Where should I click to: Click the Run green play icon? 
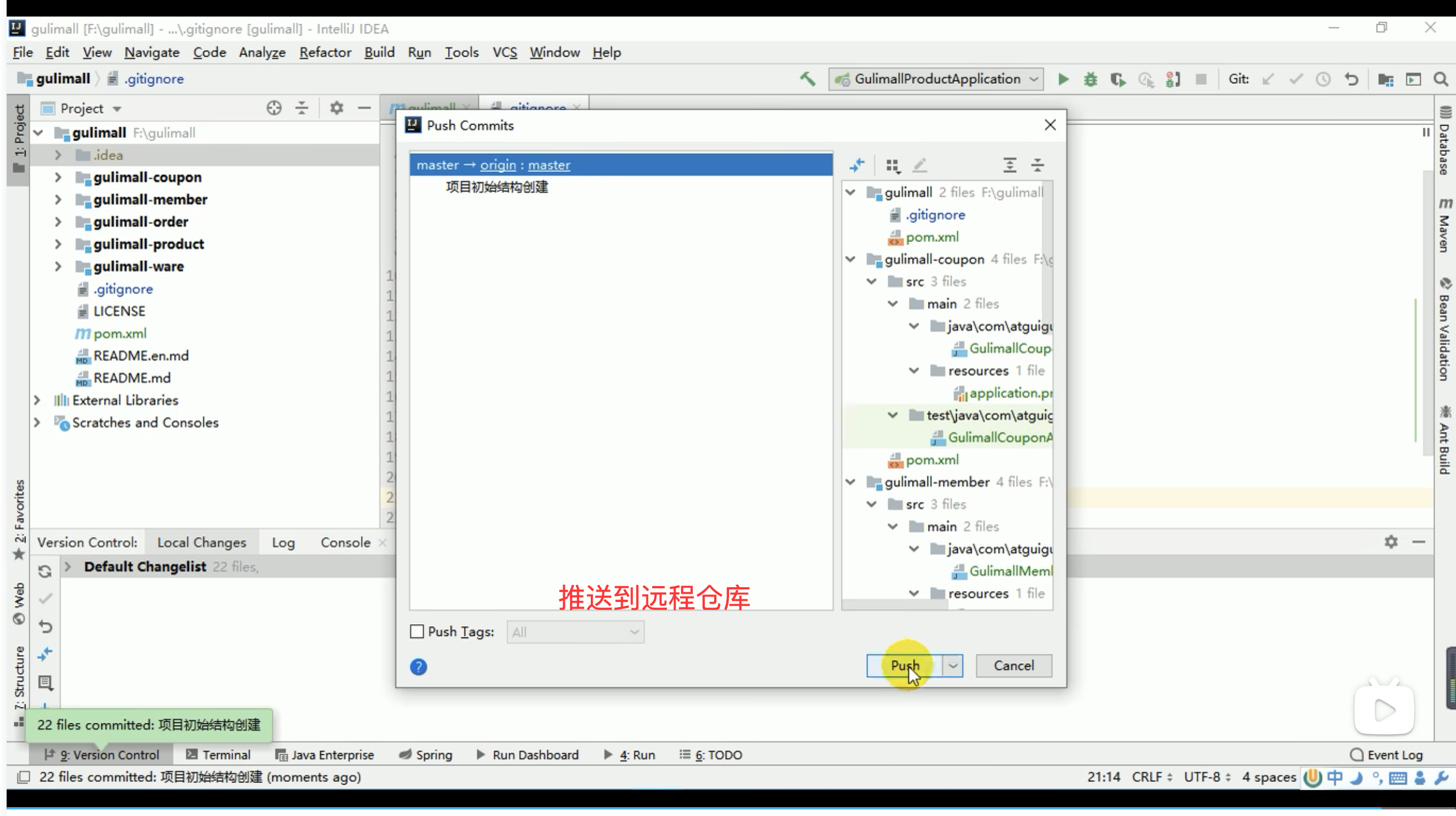(x=1063, y=79)
